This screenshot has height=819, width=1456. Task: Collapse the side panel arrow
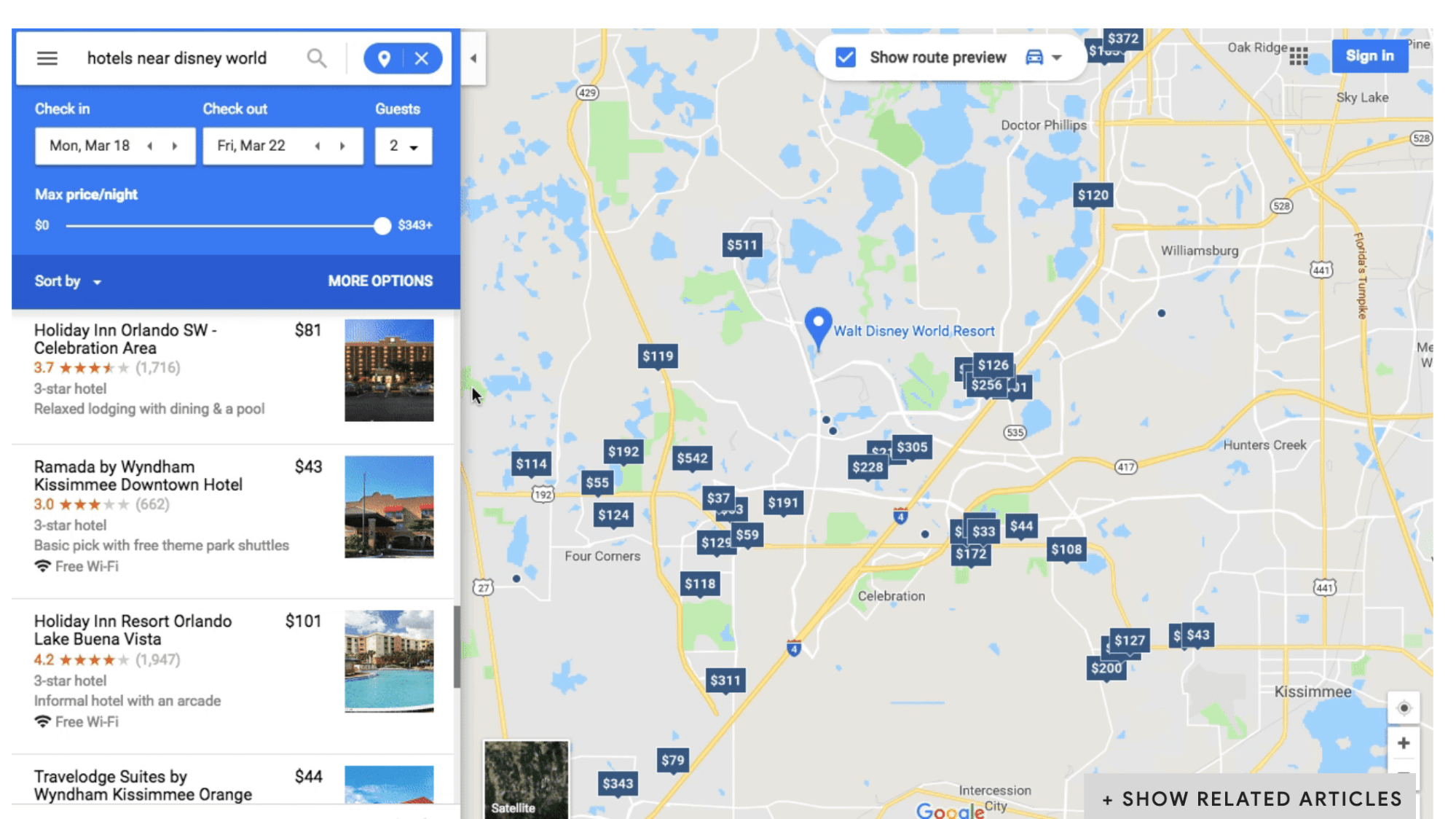tap(473, 58)
